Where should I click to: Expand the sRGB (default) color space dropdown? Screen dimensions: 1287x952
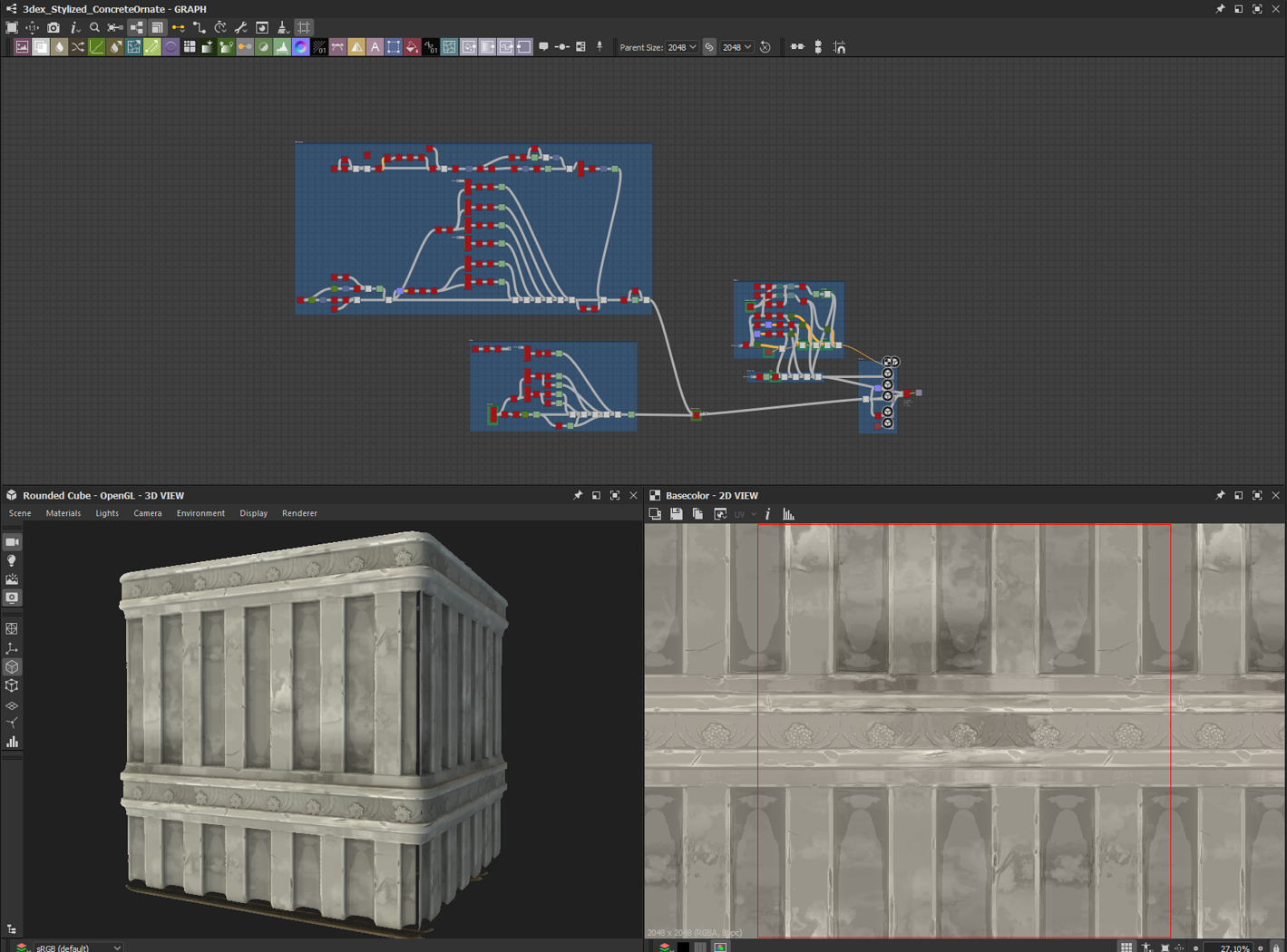point(78,947)
